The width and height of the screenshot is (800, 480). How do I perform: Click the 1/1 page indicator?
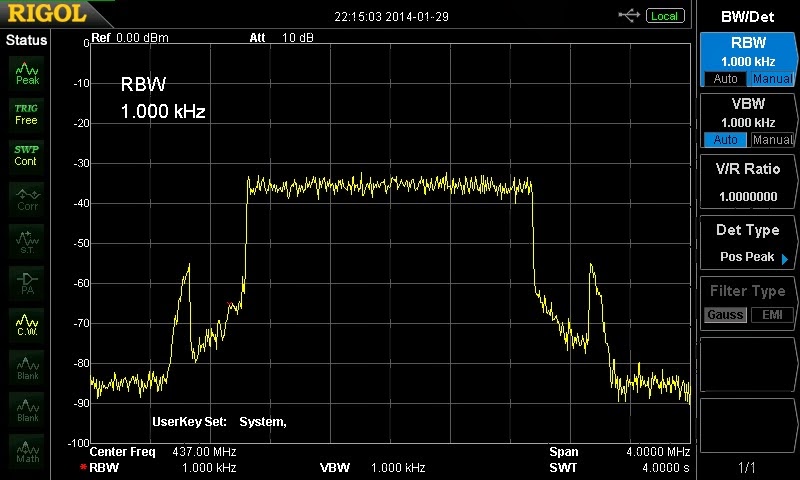point(747,467)
